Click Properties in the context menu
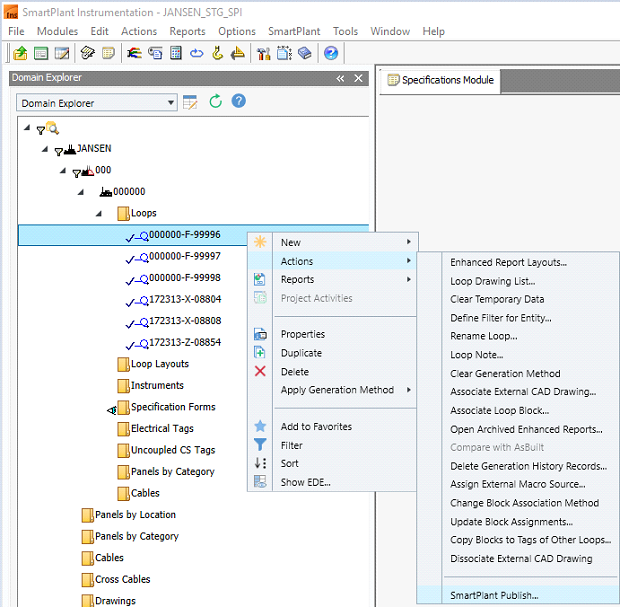 coord(302,334)
